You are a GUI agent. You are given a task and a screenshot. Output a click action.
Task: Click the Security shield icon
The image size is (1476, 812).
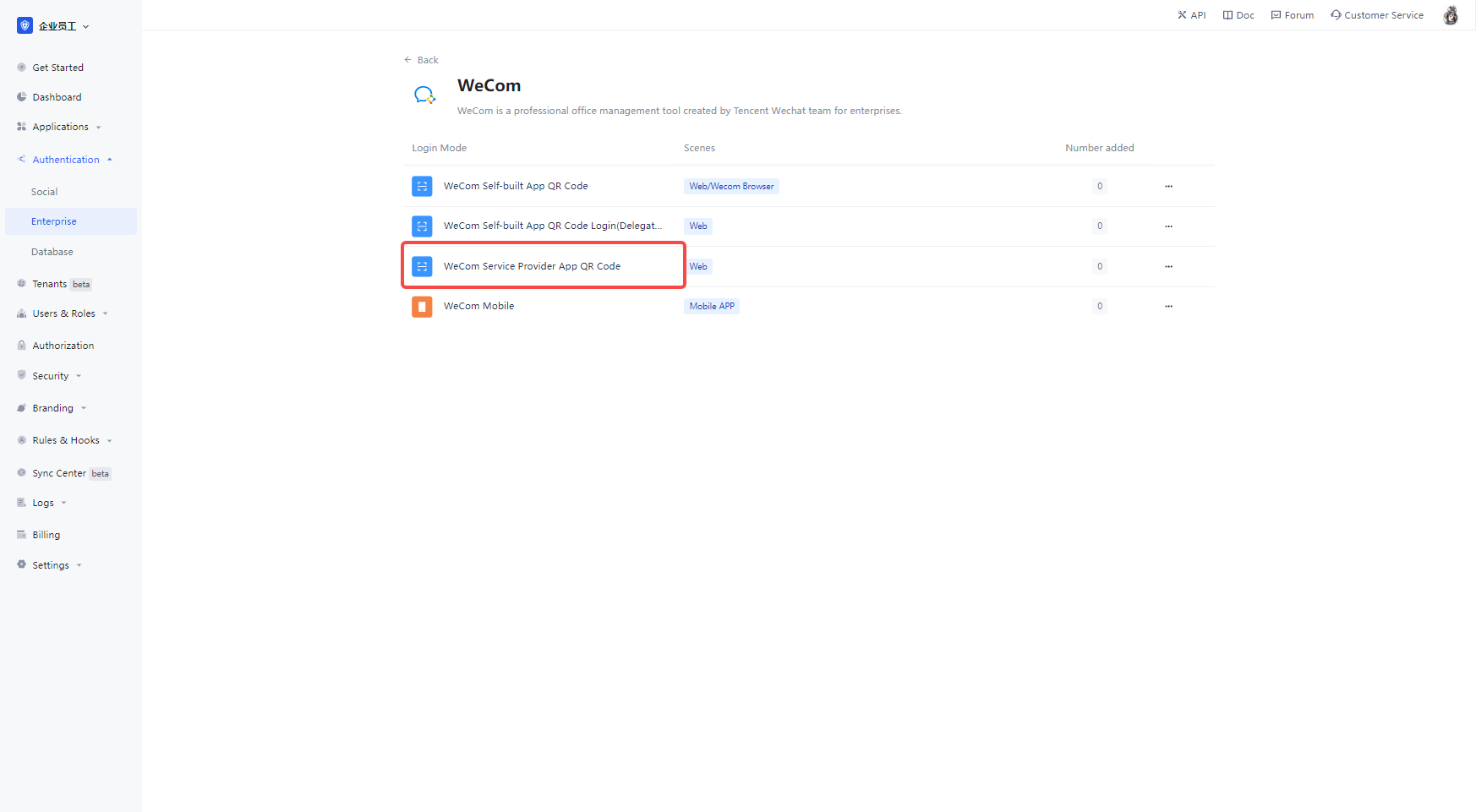click(x=20, y=375)
